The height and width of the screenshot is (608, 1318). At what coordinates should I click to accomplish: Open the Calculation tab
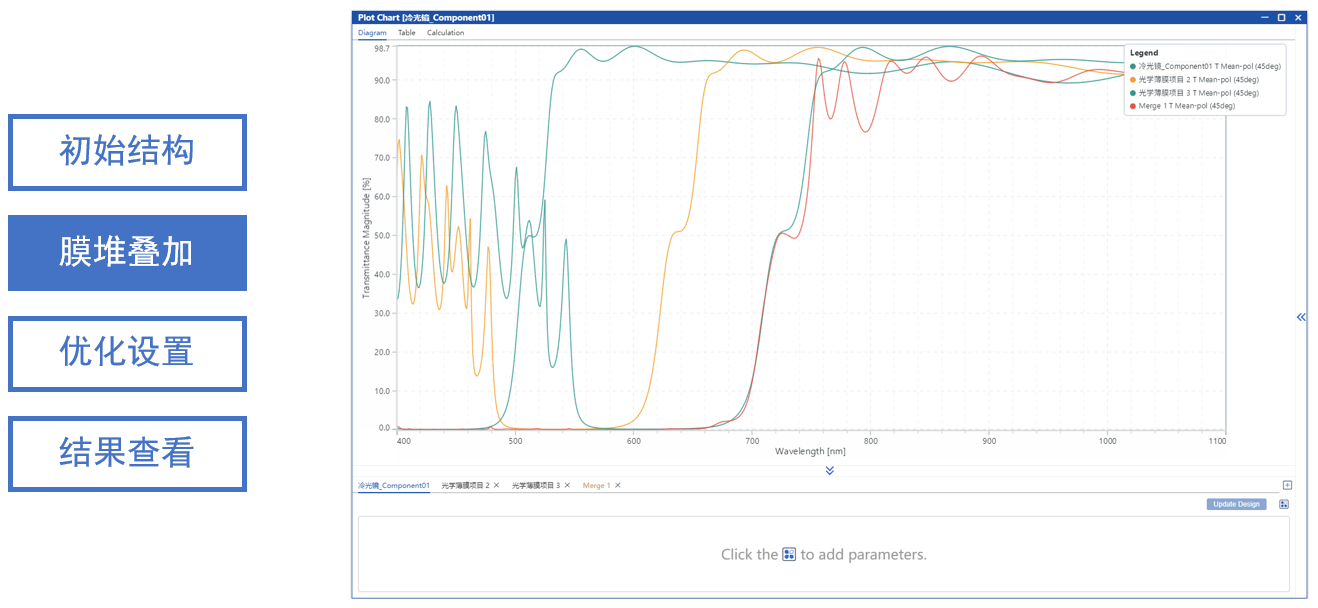[x=445, y=33]
